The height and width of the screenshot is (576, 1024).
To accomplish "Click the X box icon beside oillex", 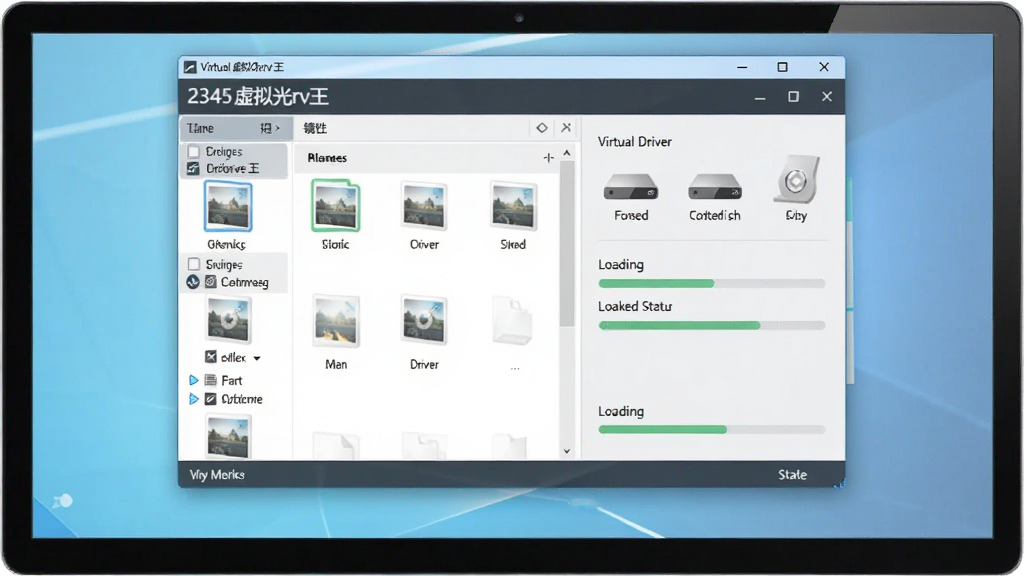I will click(x=210, y=357).
